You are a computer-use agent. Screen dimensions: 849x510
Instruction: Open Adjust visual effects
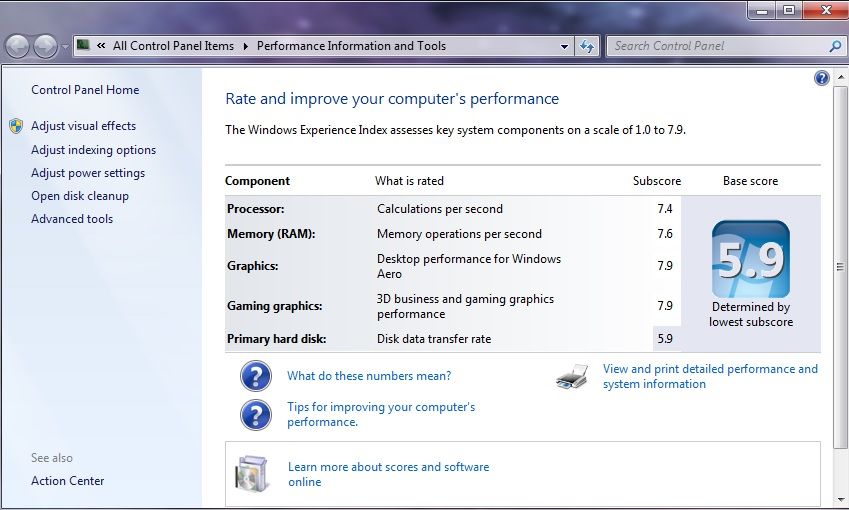[83, 126]
